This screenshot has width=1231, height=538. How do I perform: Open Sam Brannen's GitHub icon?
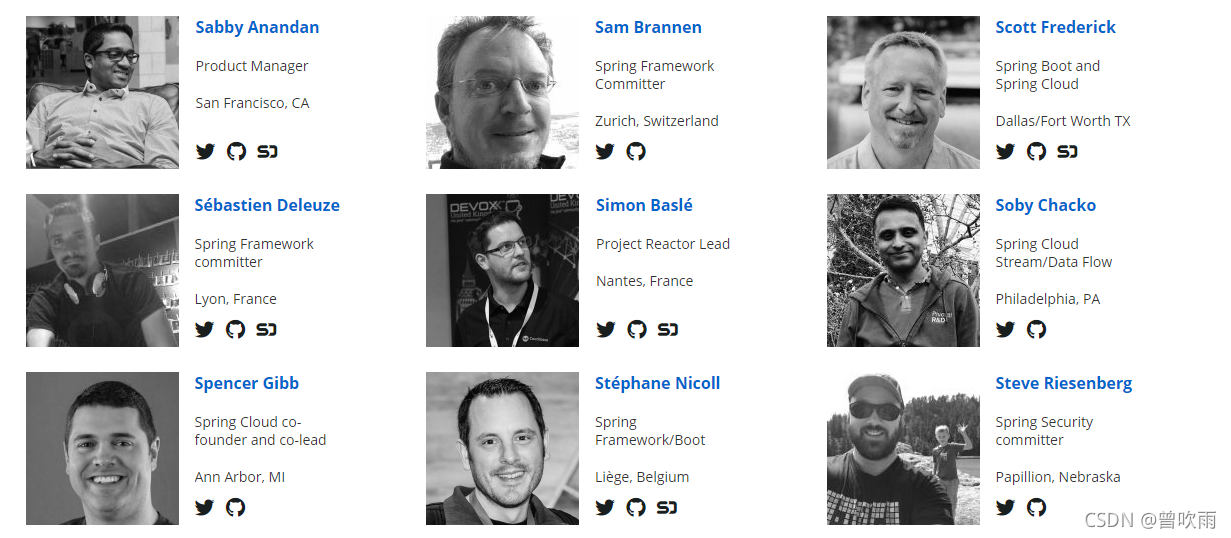[636, 152]
